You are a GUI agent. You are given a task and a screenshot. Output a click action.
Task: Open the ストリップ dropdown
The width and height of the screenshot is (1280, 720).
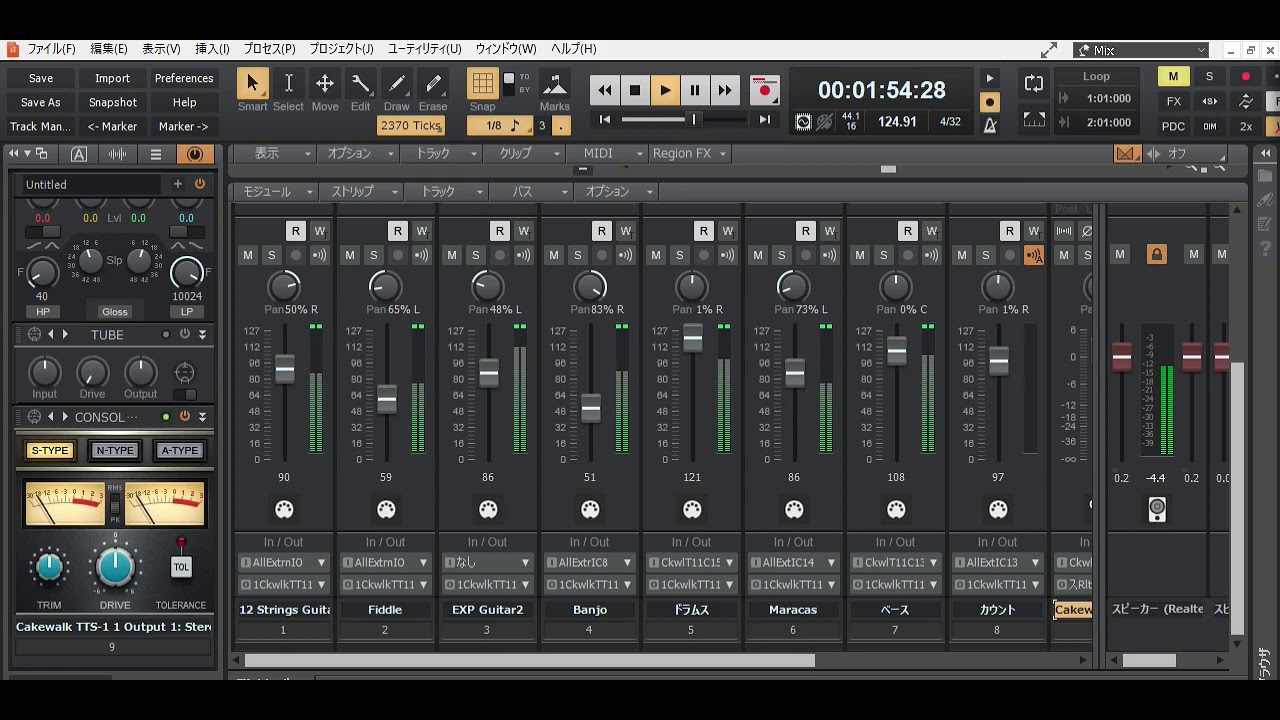click(x=360, y=192)
